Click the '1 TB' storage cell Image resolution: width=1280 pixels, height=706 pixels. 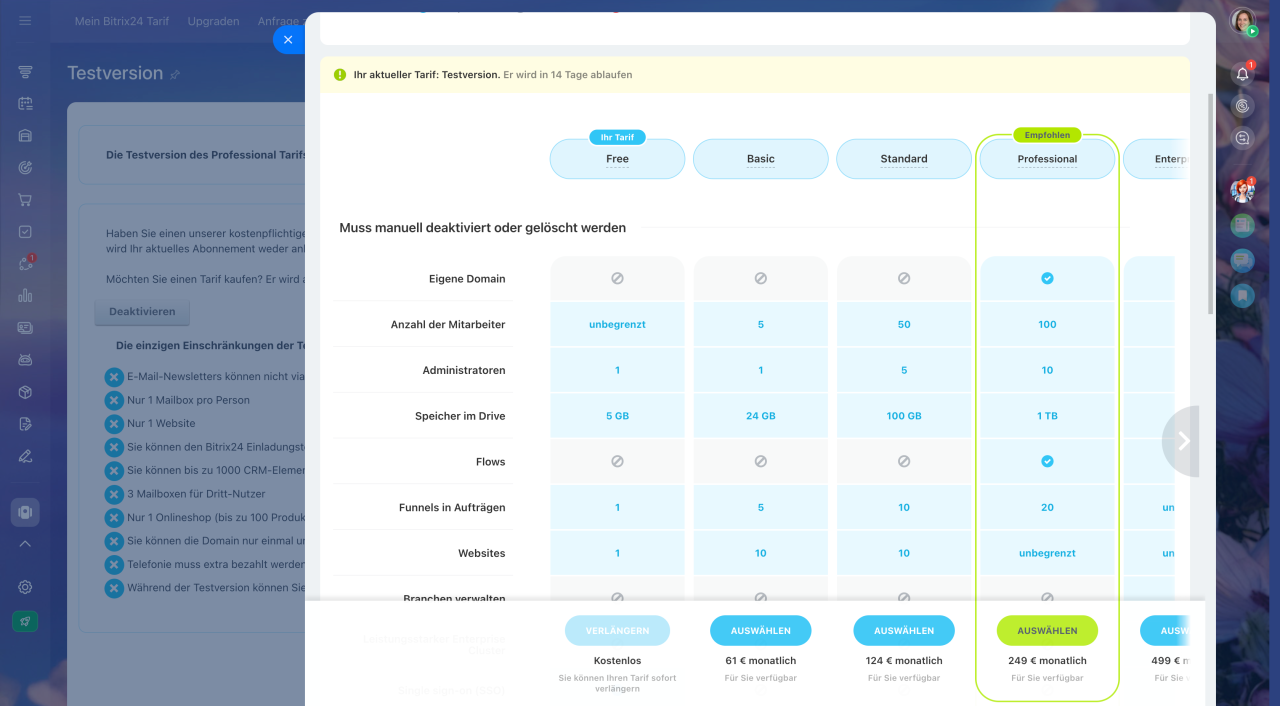(x=1047, y=416)
